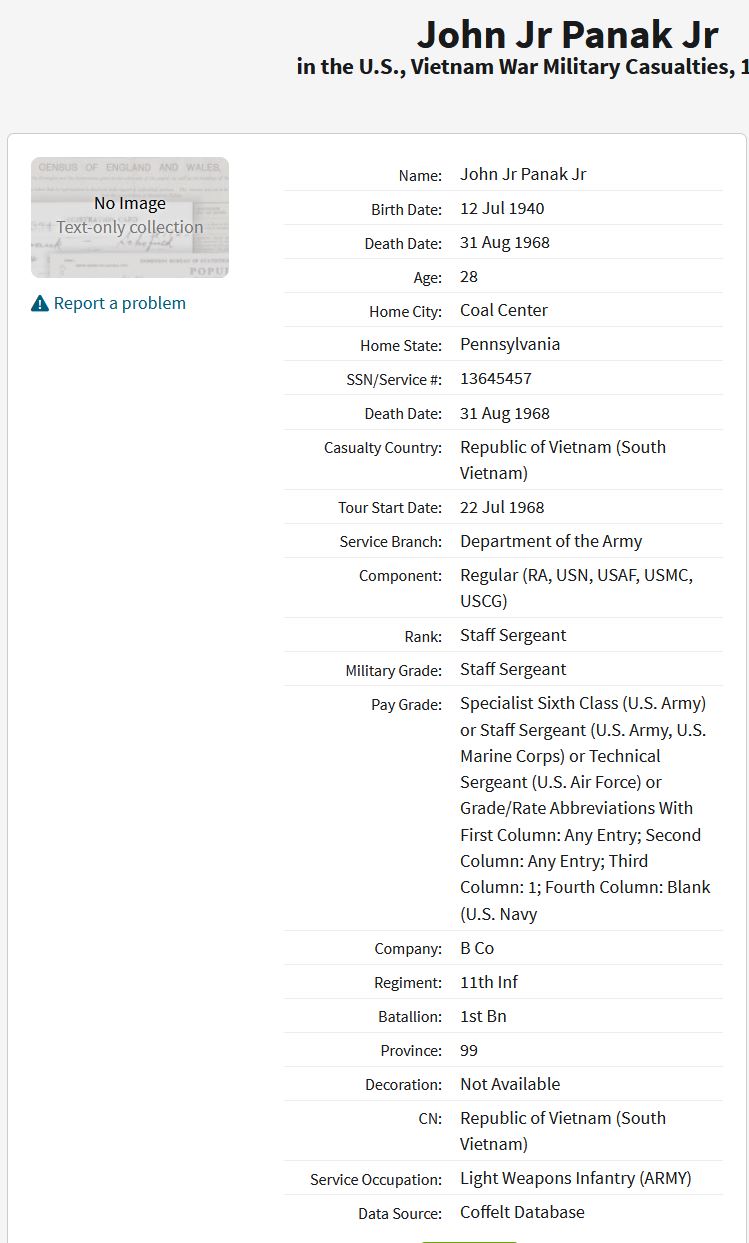Screen dimensions: 749x1243
Task: Select Light Weapons Infantry service occupation value
Action: pyautogui.click(x=576, y=1178)
